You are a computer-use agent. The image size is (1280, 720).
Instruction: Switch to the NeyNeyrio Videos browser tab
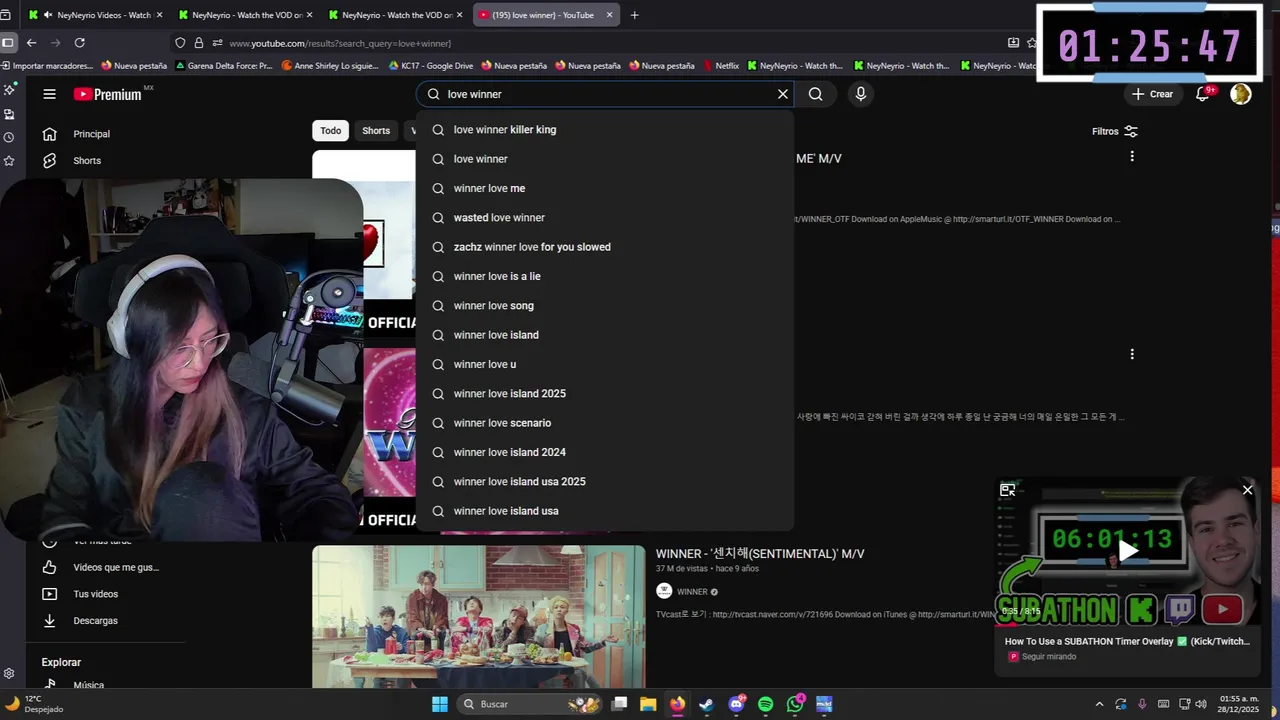(x=95, y=15)
